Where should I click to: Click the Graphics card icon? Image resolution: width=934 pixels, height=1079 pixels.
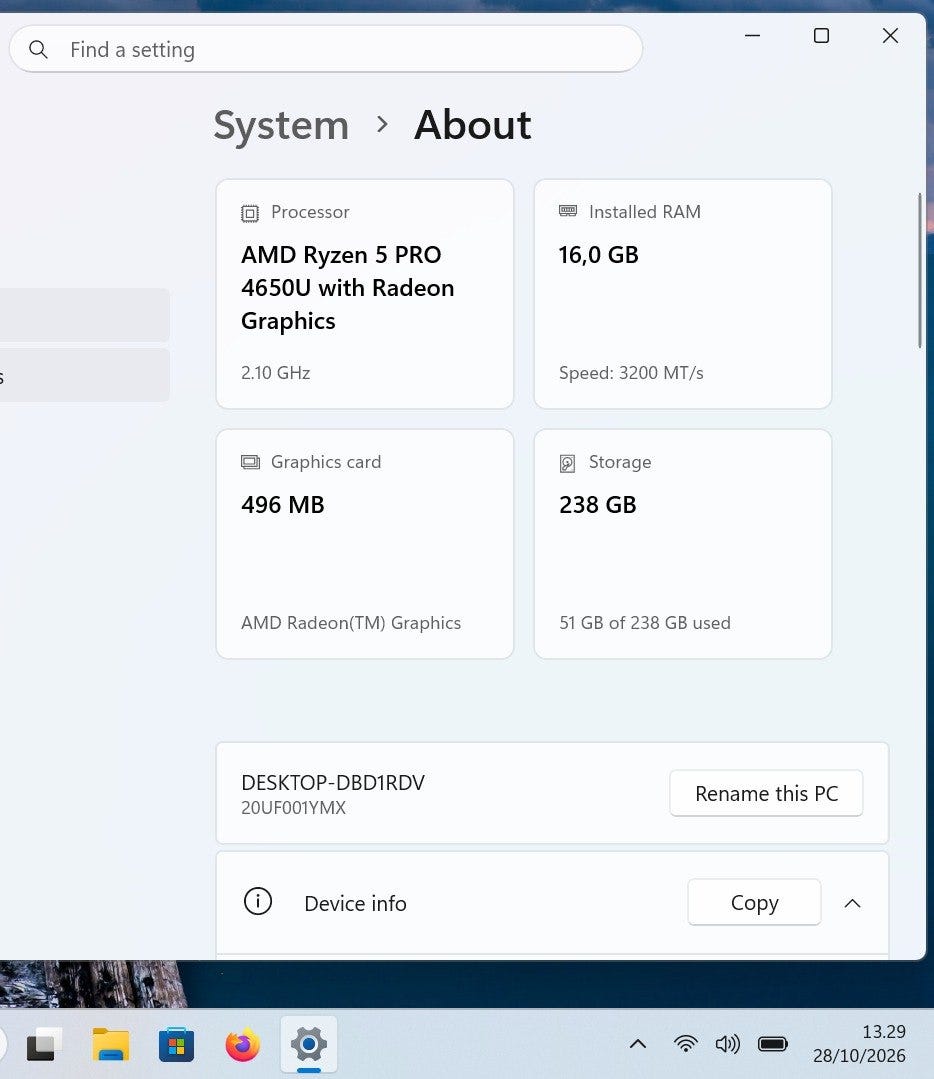click(251, 462)
